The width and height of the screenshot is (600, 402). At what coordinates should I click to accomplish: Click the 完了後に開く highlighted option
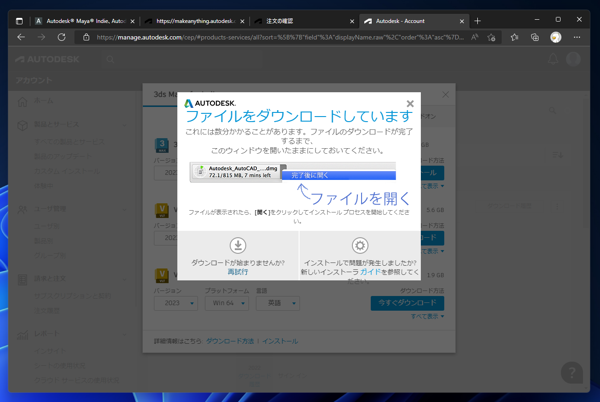(x=339, y=175)
